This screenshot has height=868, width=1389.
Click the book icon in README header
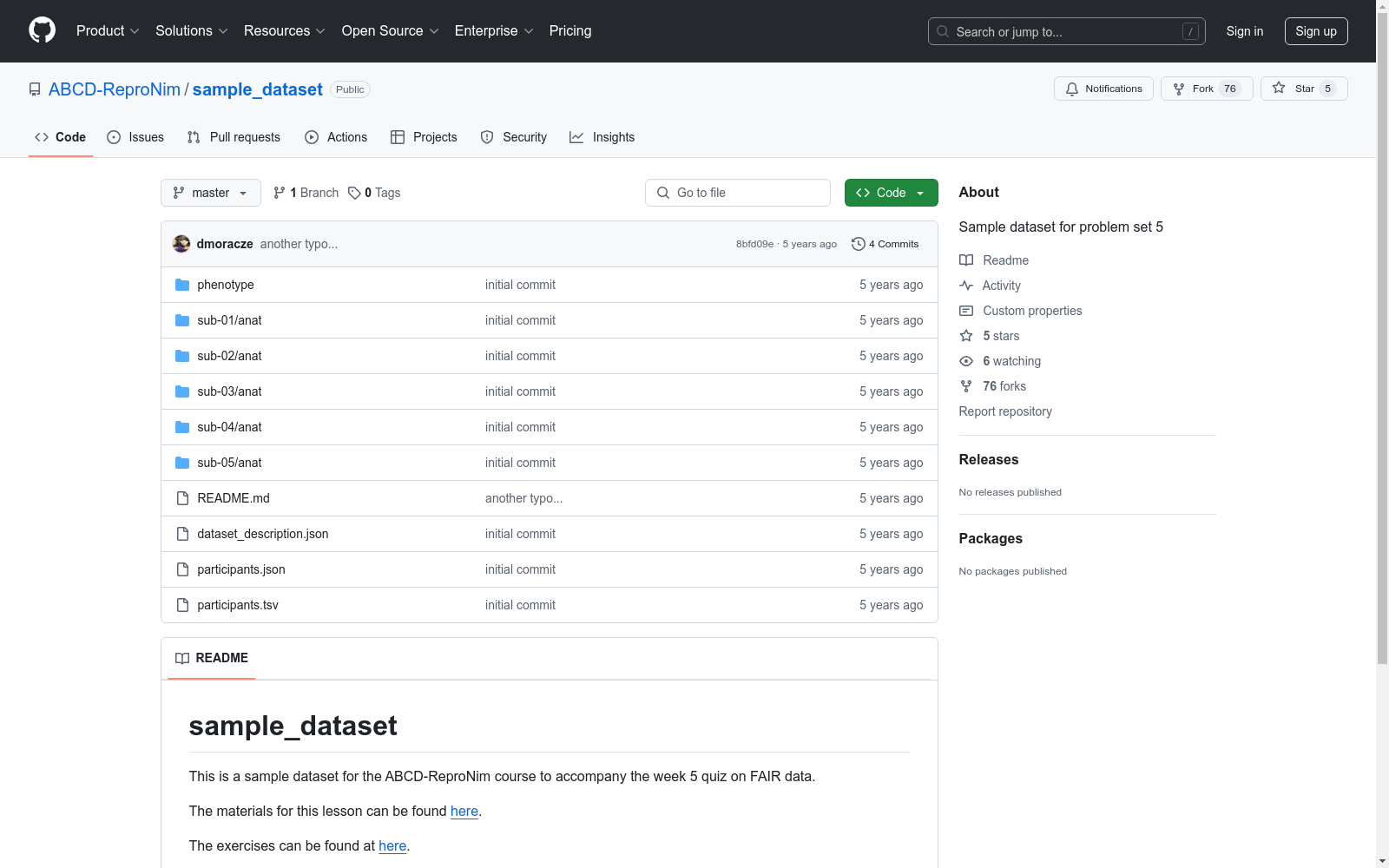[x=182, y=658]
